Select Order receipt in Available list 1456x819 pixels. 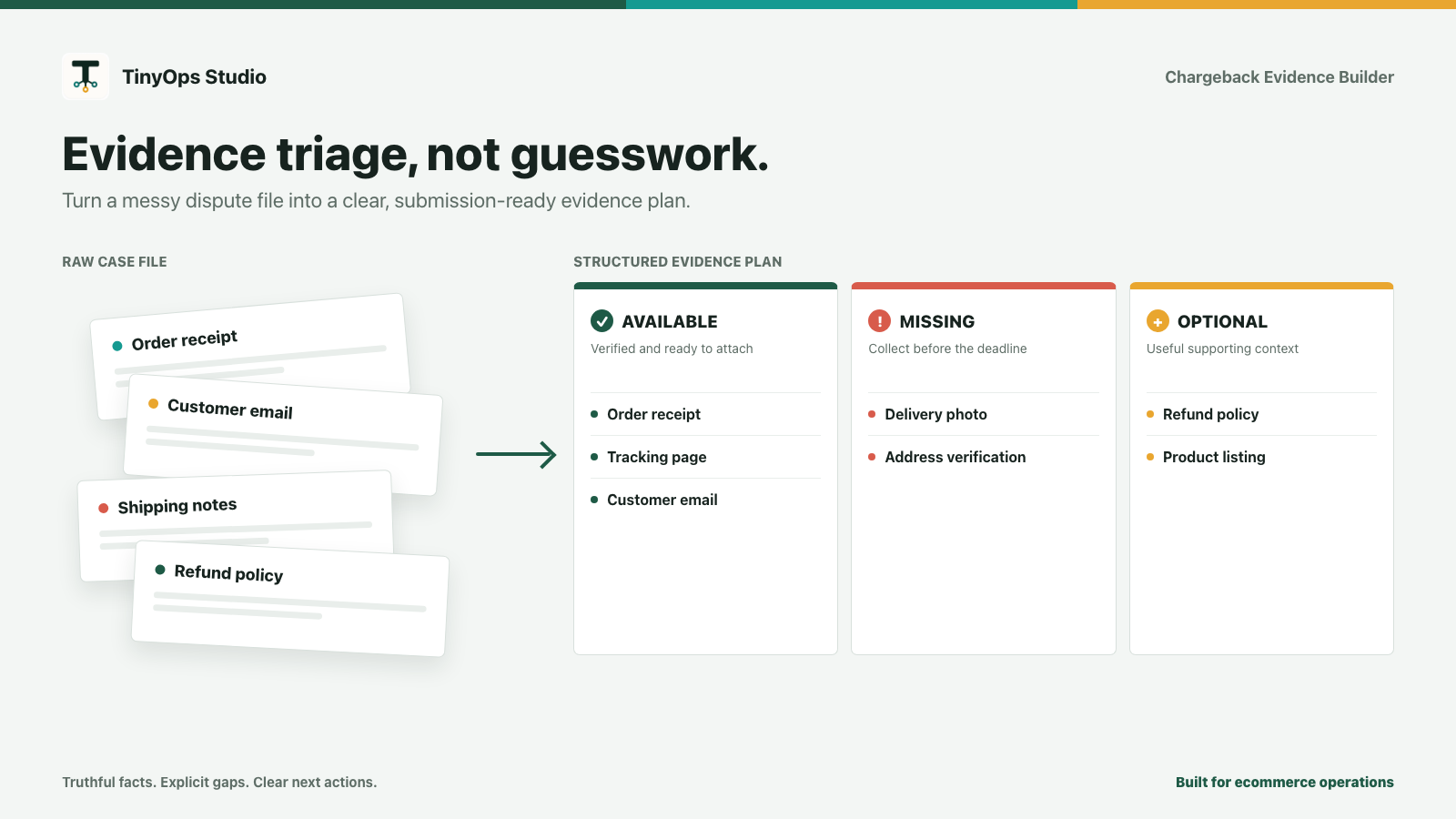(x=705, y=414)
